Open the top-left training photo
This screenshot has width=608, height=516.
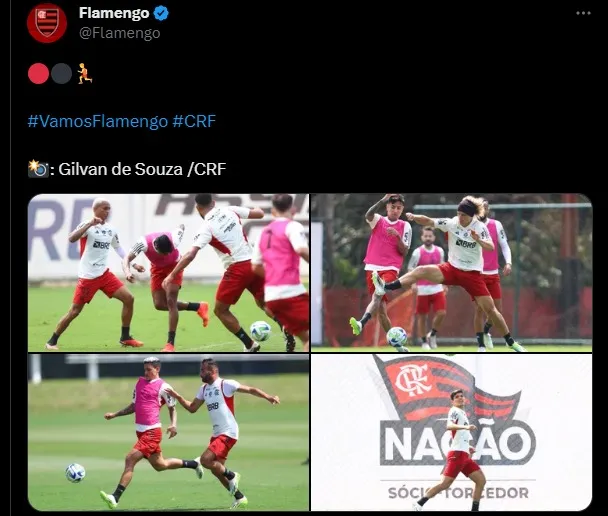pyautogui.click(x=168, y=273)
